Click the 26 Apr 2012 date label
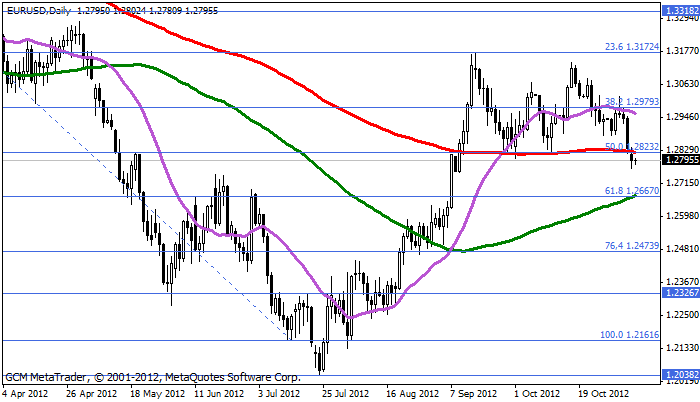Screen dimensions: 700x402 click(92, 394)
